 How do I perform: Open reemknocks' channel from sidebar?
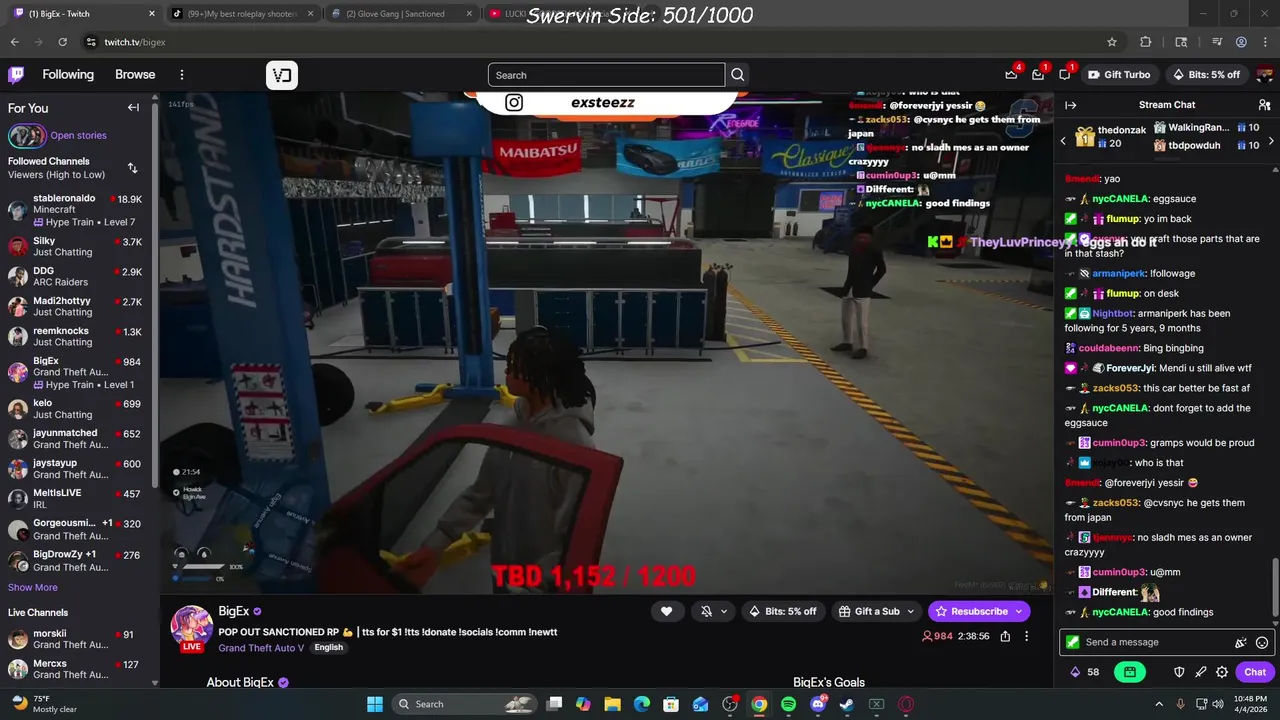(76, 337)
